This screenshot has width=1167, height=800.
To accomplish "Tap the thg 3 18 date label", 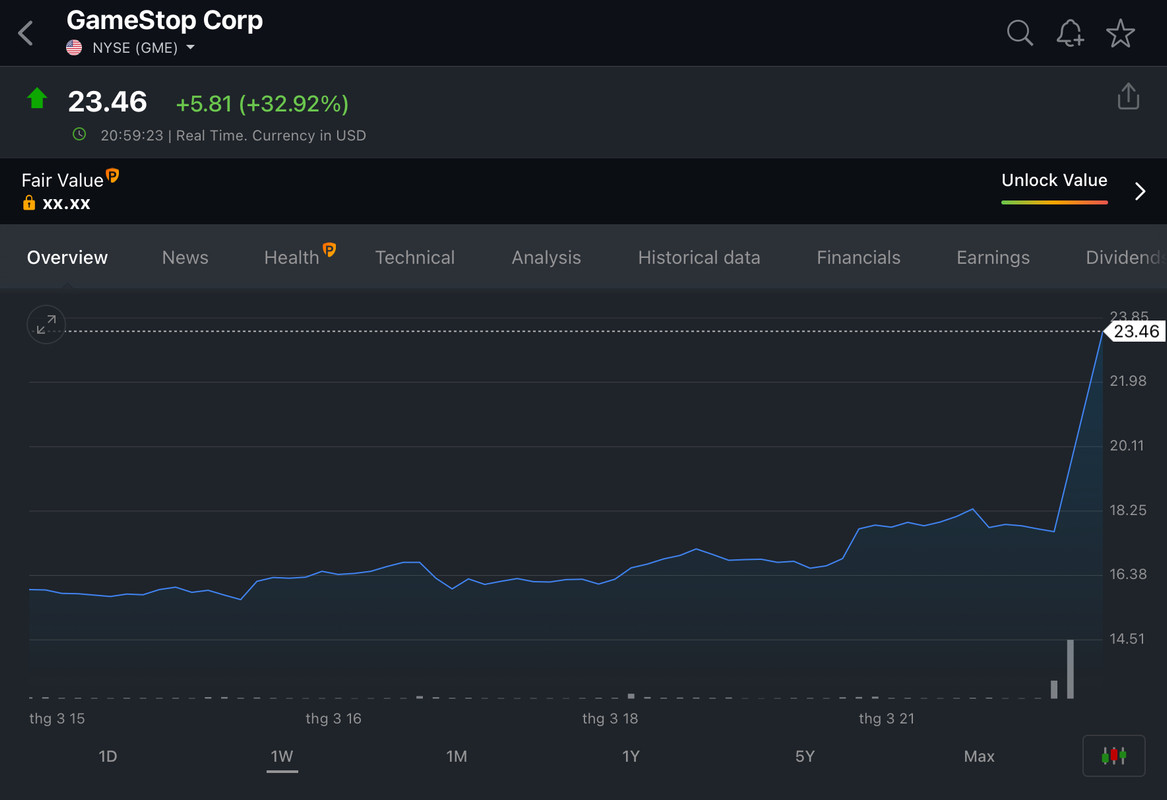I will pyautogui.click(x=610, y=719).
